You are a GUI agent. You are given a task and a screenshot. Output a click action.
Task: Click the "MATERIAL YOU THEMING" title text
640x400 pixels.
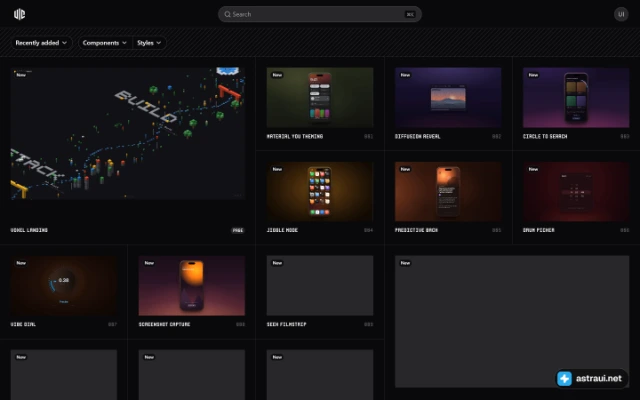(x=295, y=136)
